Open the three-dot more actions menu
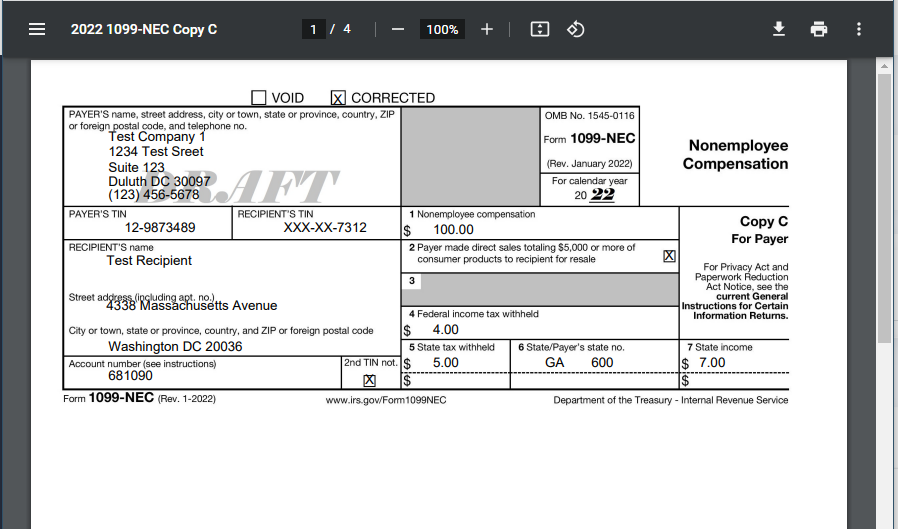This screenshot has width=898, height=529. coord(859,29)
